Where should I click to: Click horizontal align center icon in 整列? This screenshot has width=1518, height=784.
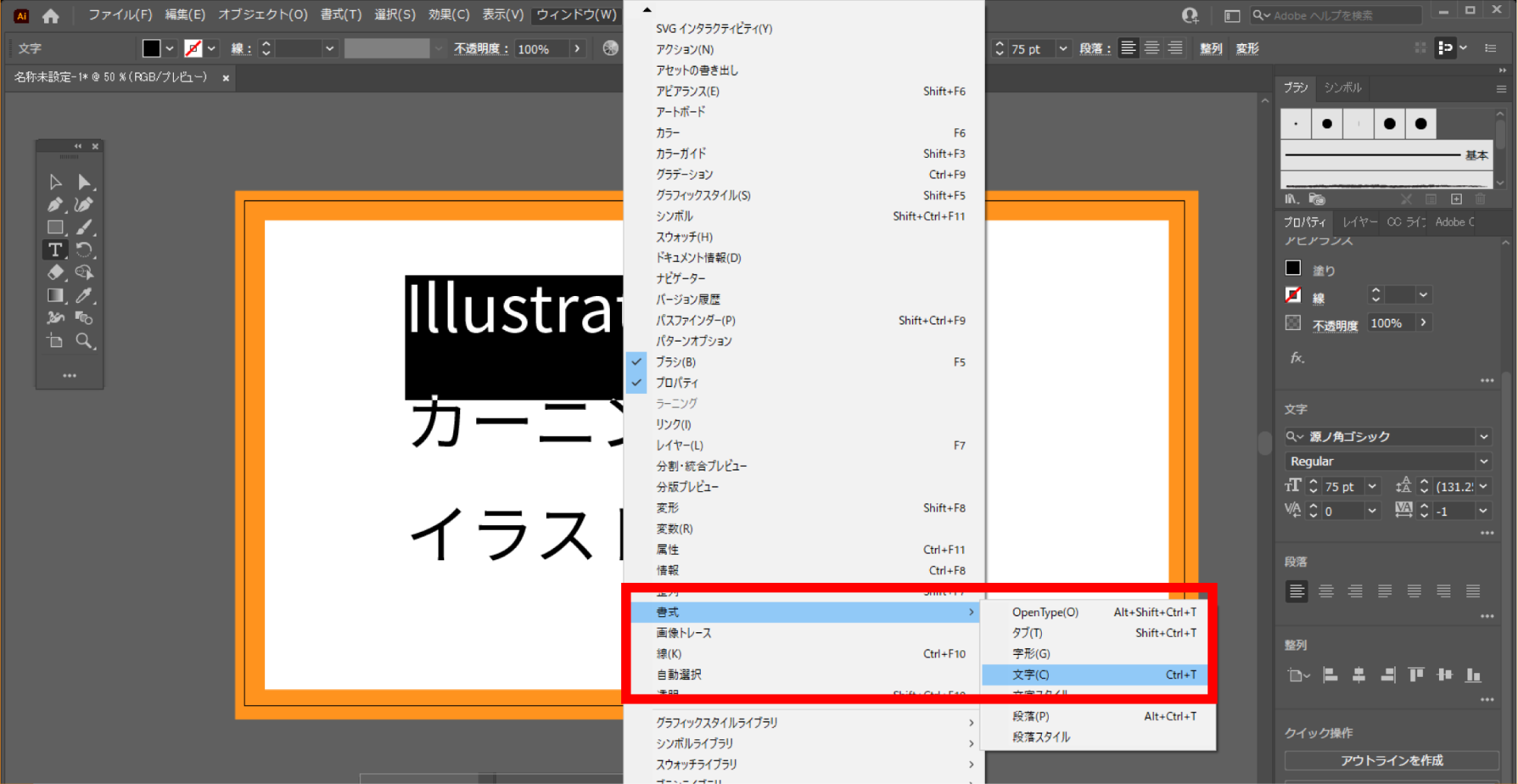pos(1359,675)
